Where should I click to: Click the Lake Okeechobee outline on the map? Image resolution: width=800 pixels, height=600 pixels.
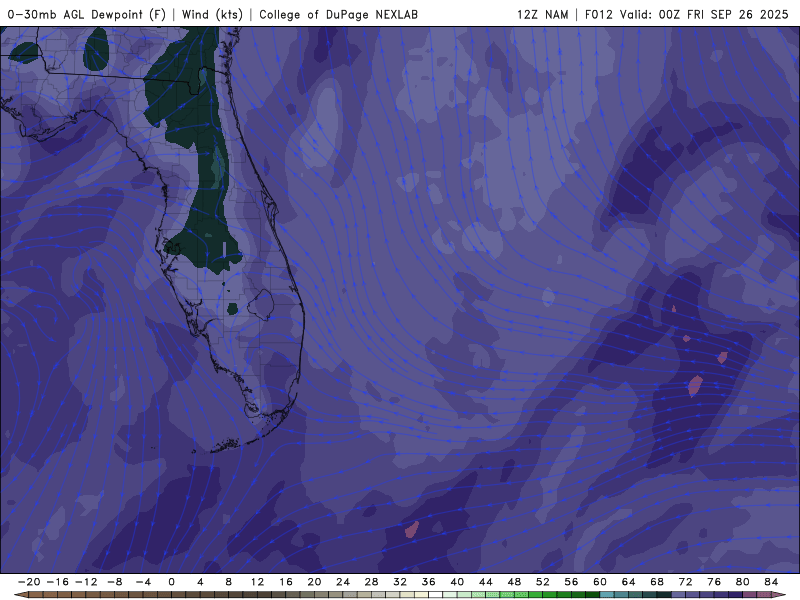coord(261,305)
